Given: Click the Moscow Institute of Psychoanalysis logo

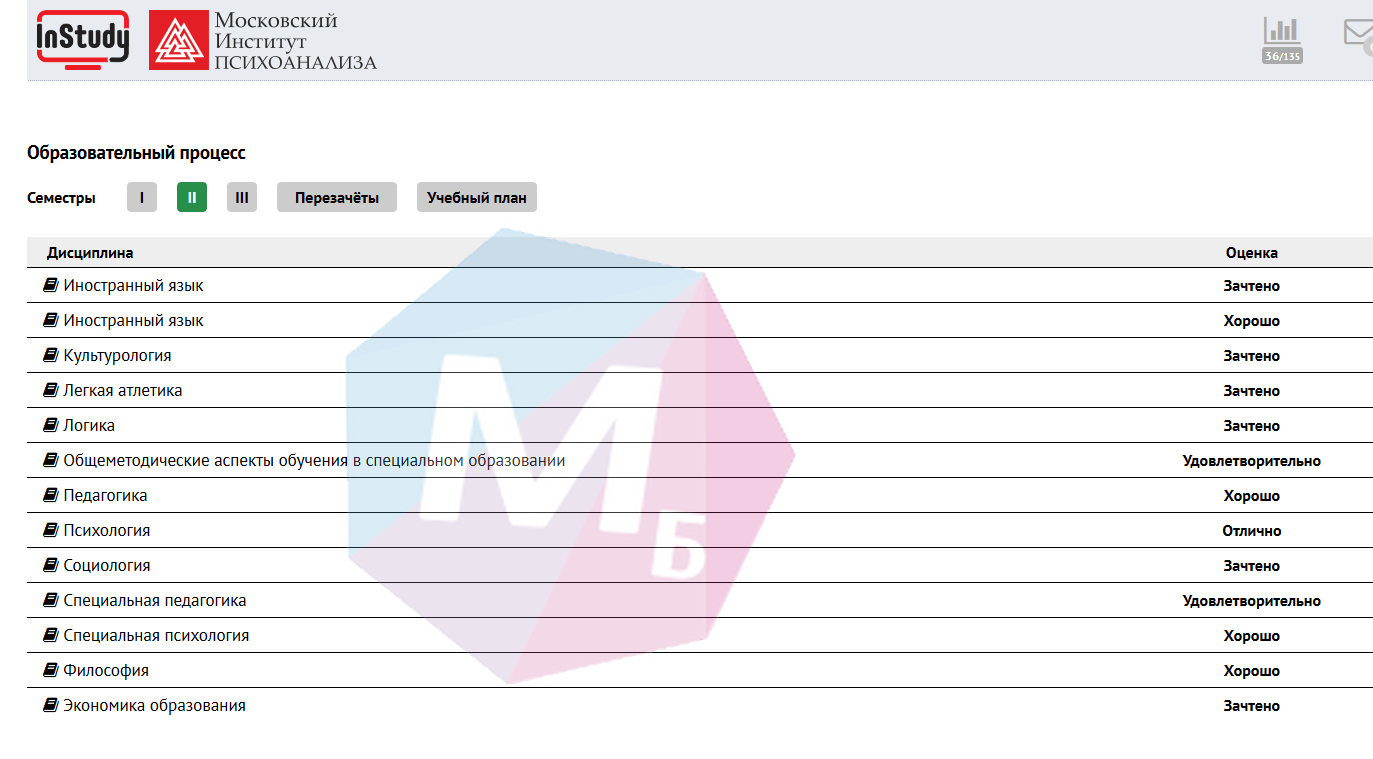Looking at the screenshot, I should click(x=263, y=40).
